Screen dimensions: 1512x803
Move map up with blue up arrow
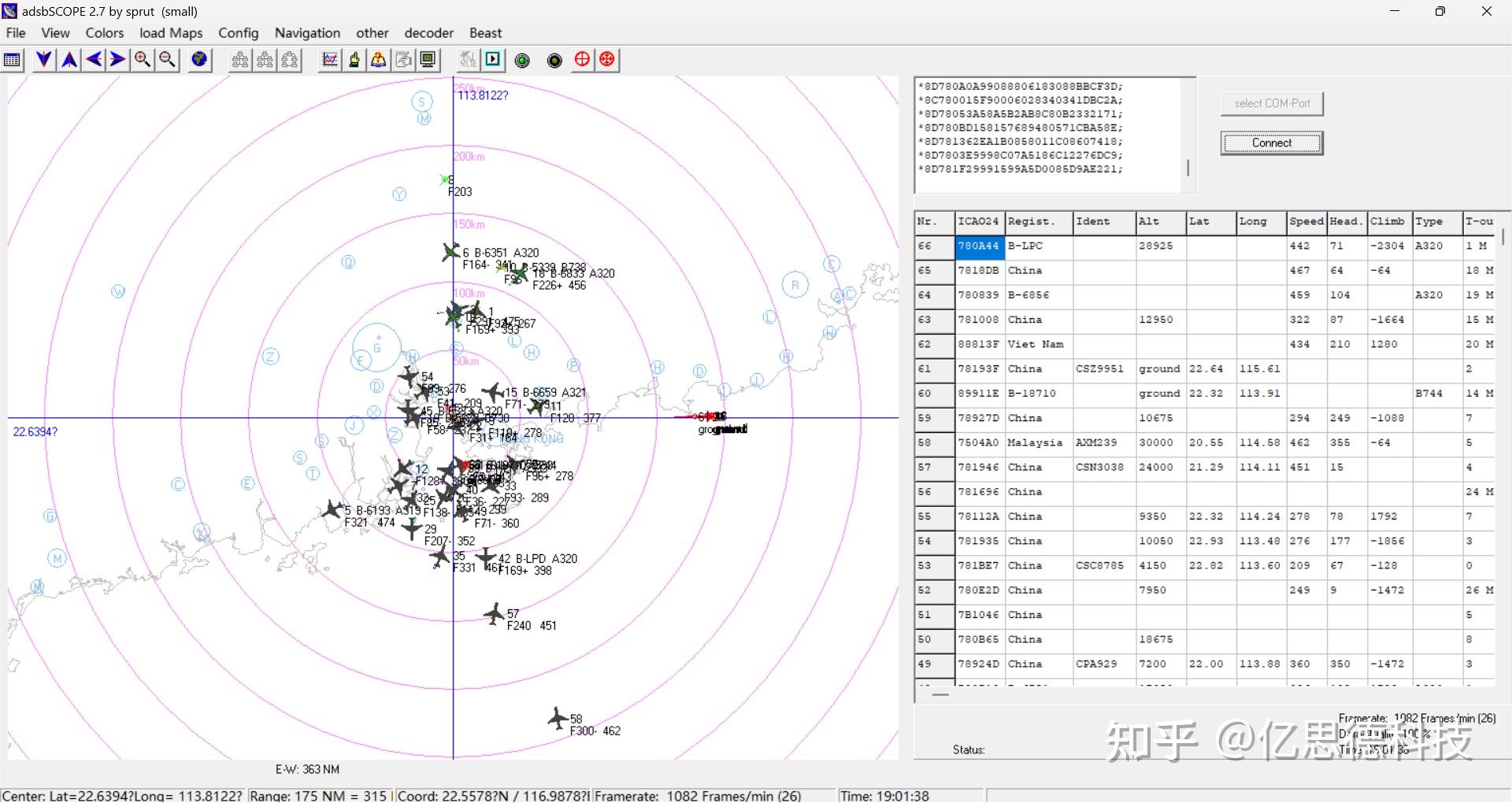click(x=69, y=60)
